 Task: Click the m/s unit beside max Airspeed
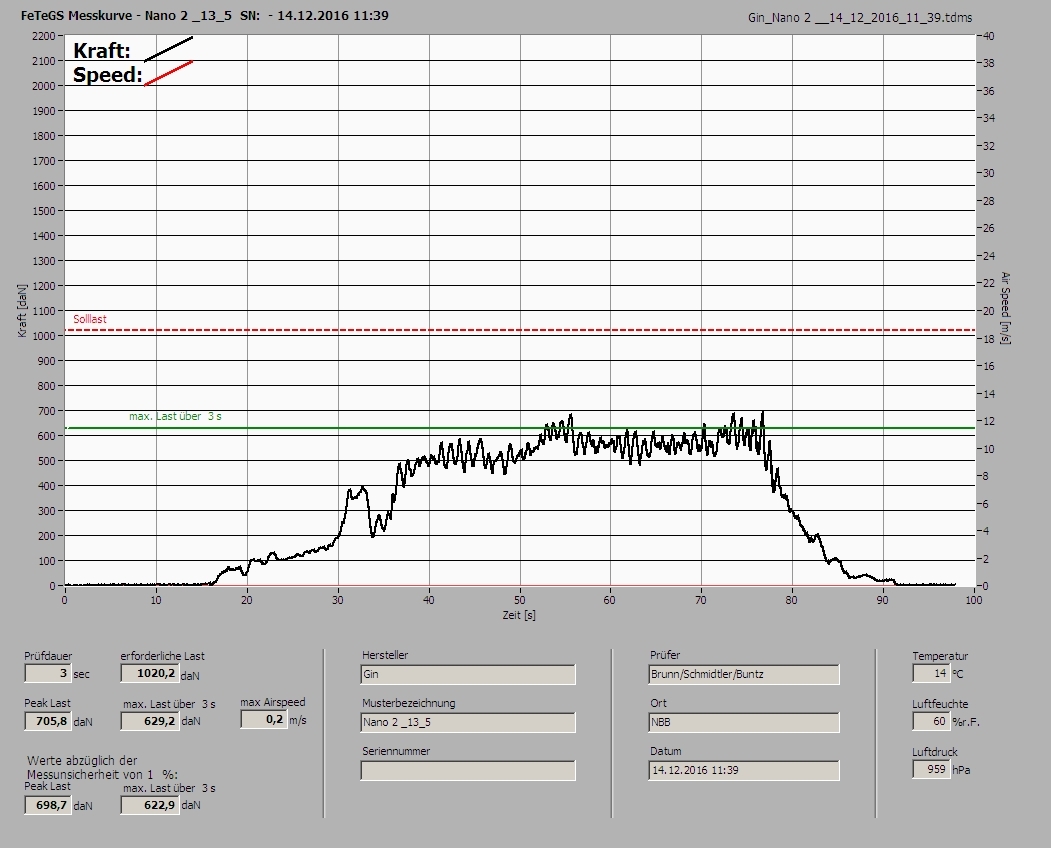(298, 720)
